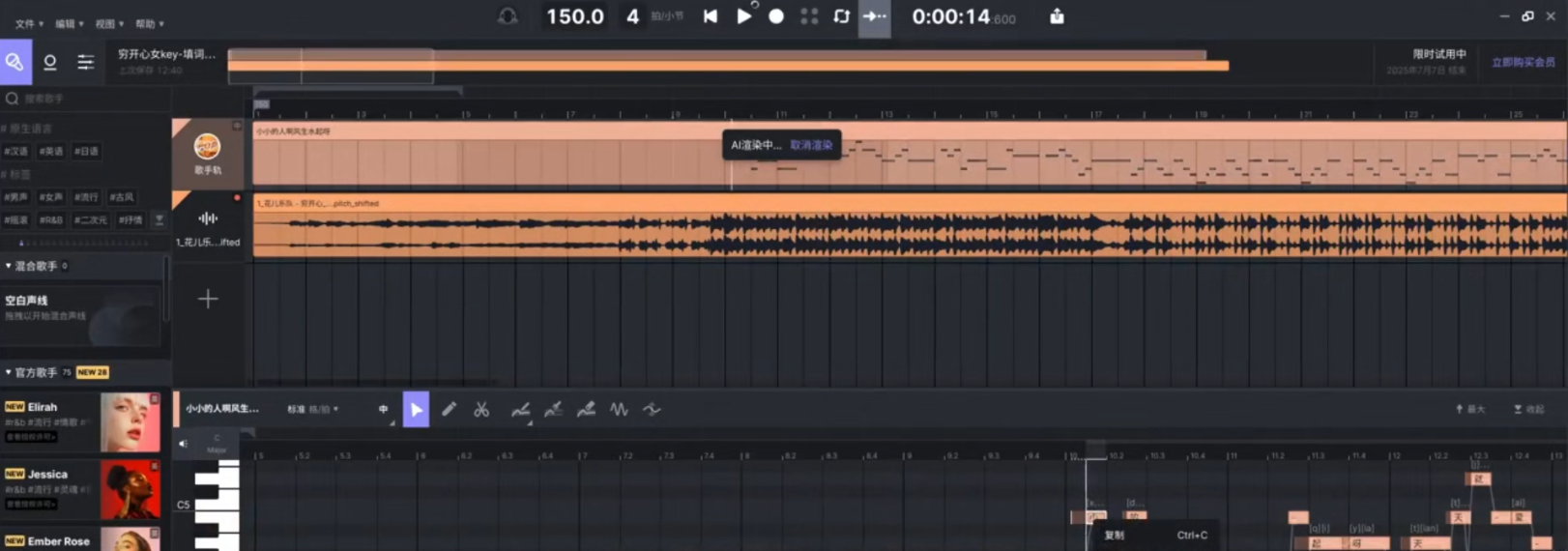This screenshot has width=1568, height=551.
Task: Click the export share icon
Action: click(x=1057, y=16)
